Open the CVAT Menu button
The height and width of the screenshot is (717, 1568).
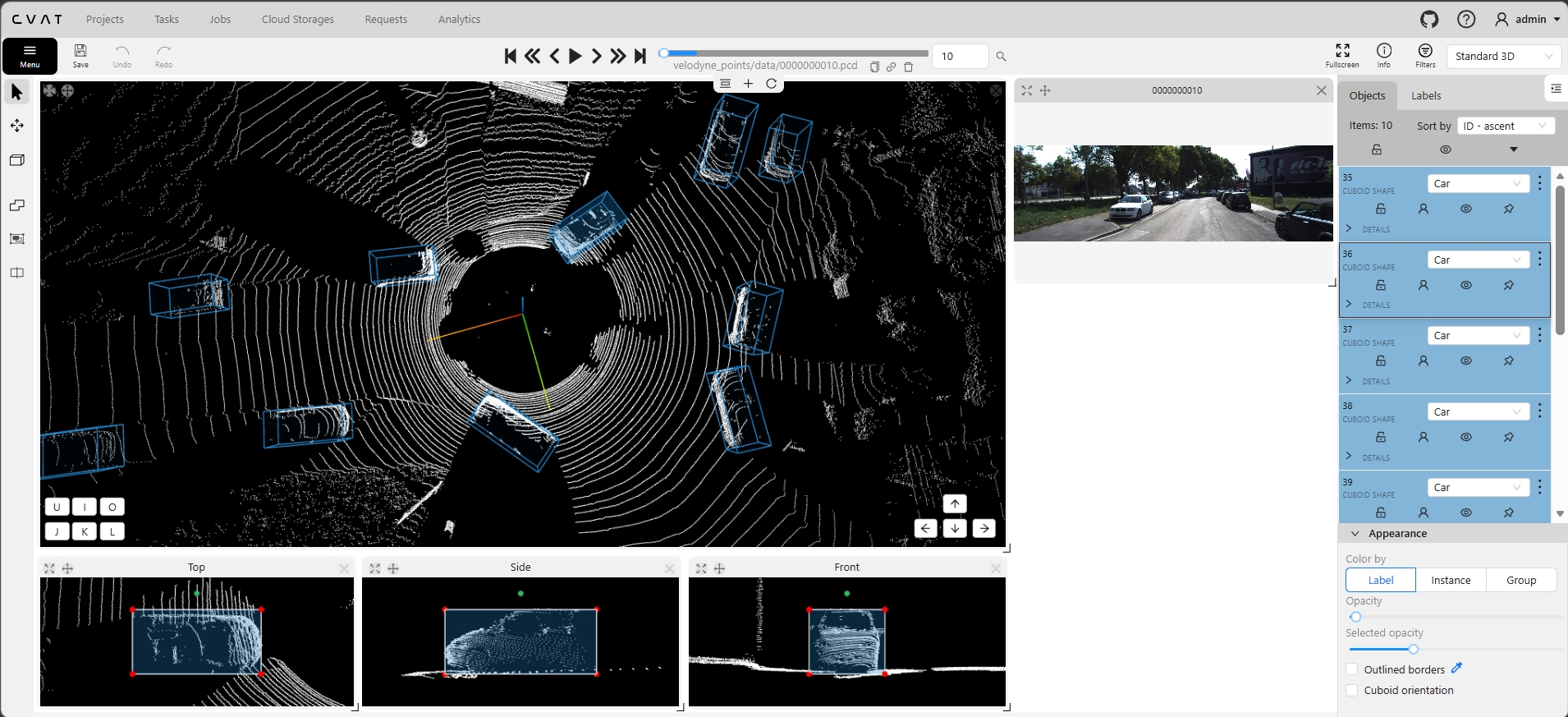tap(30, 56)
